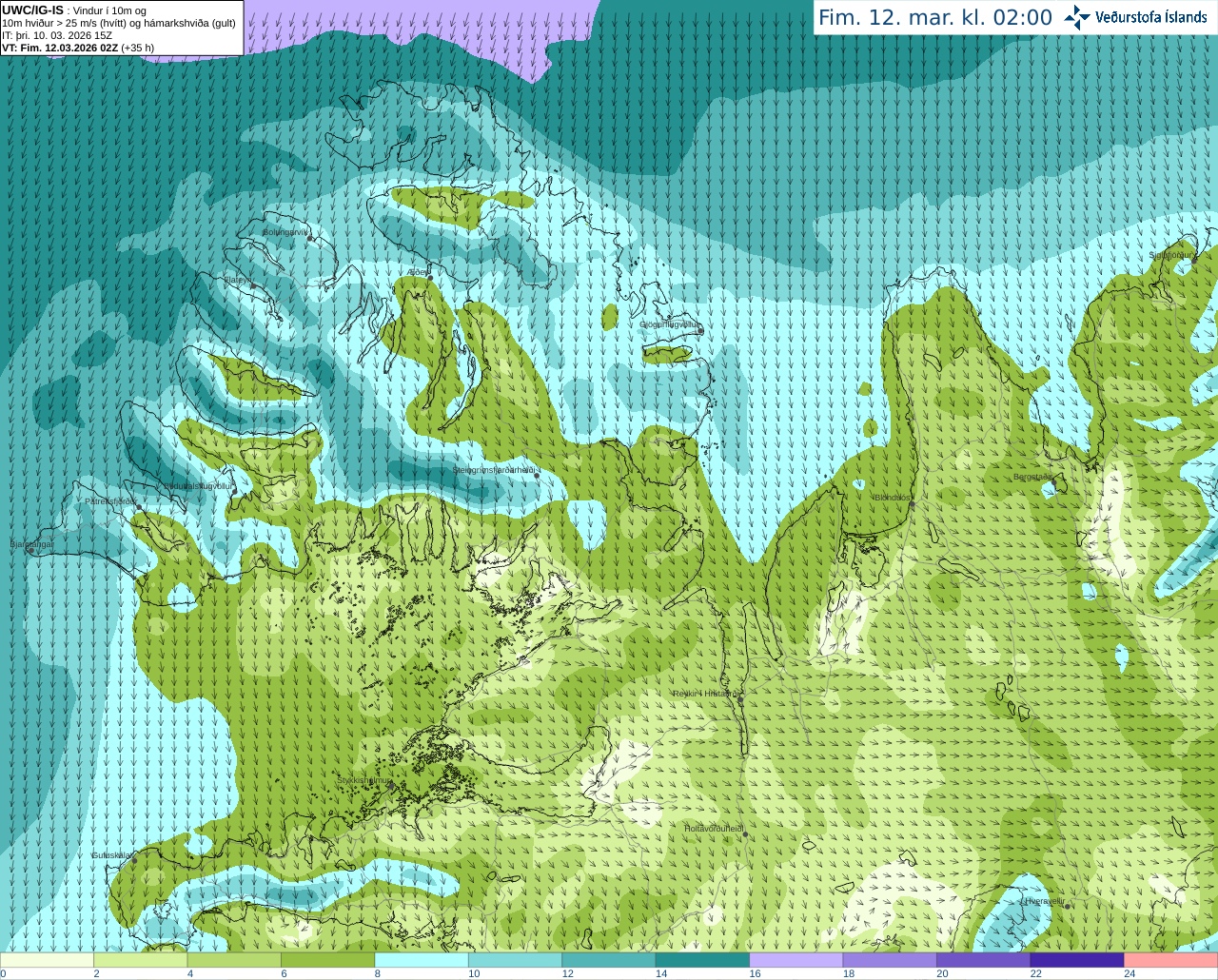Click the 'VT: Fim. 12.03.2026 02Z' line

point(61,48)
